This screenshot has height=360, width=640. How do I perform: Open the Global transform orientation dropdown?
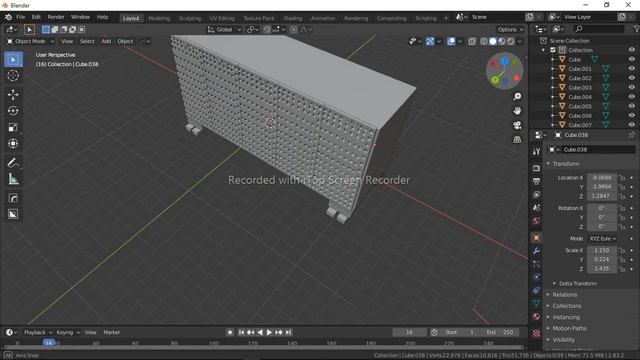coord(224,29)
